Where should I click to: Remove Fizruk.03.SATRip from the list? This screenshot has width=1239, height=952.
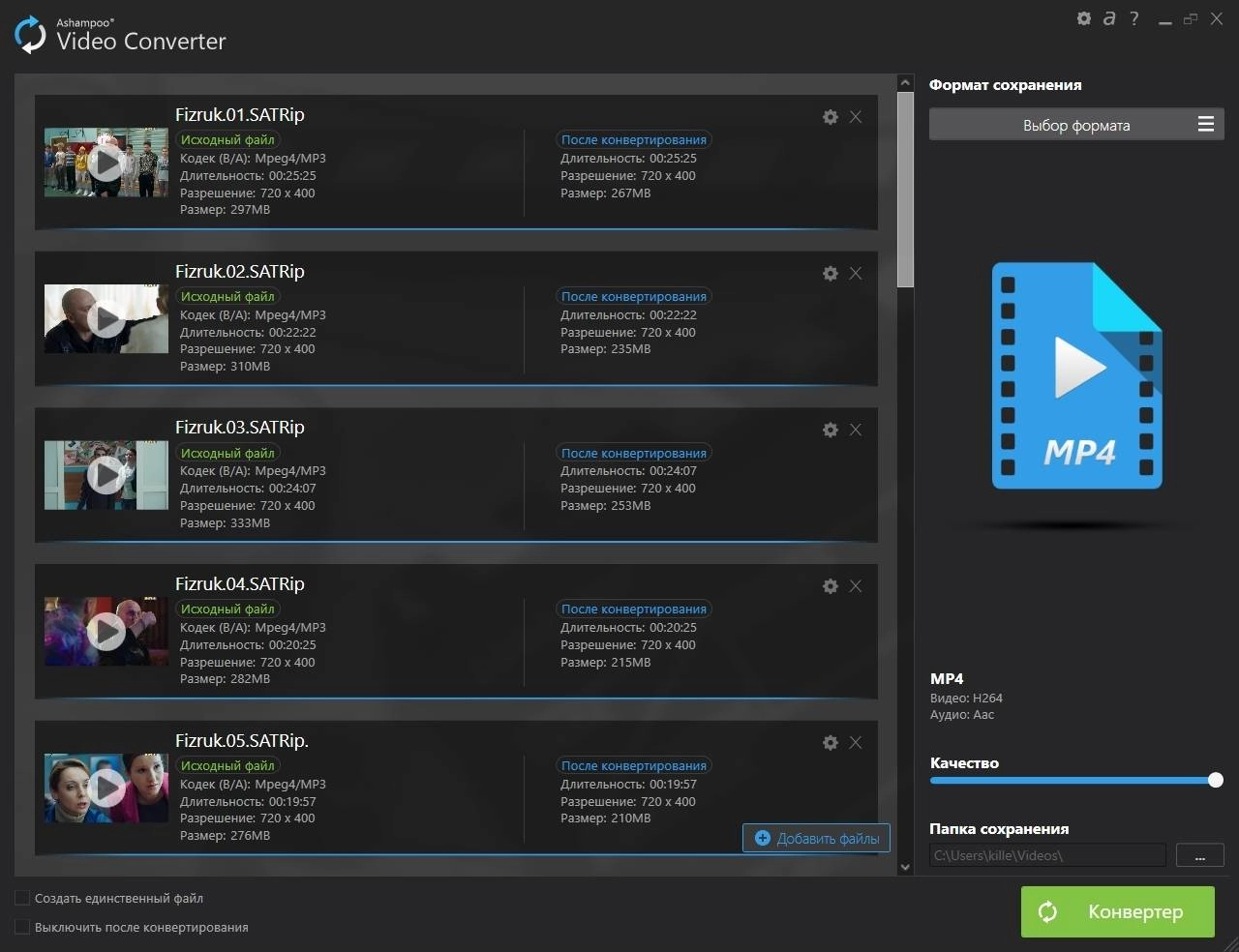(856, 430)
